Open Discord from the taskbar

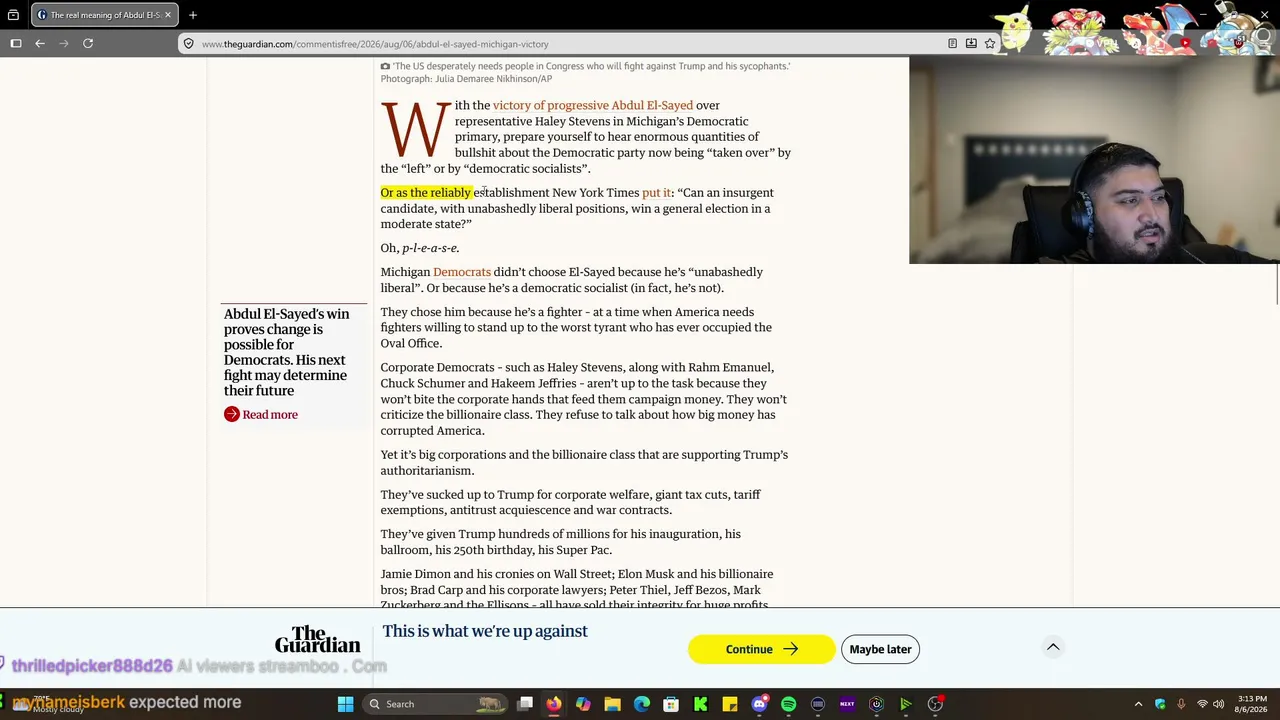point(760,704)
